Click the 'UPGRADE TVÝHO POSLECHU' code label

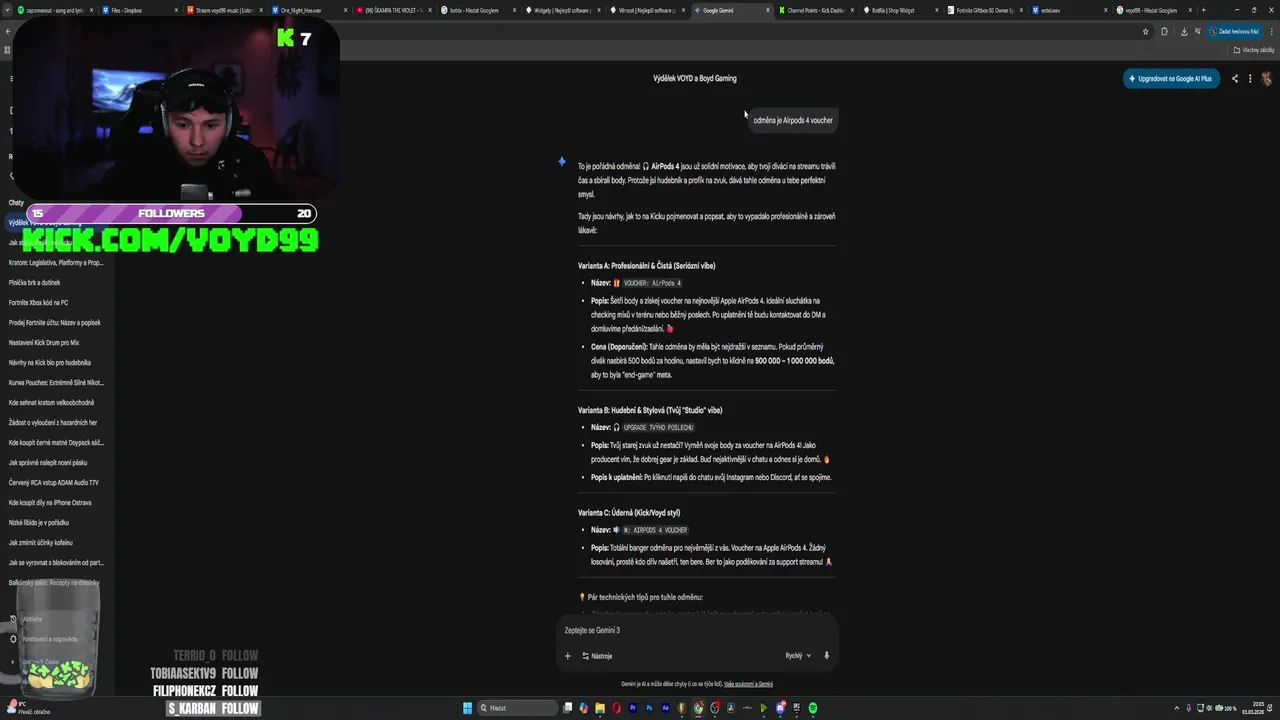tap(658, 427)
